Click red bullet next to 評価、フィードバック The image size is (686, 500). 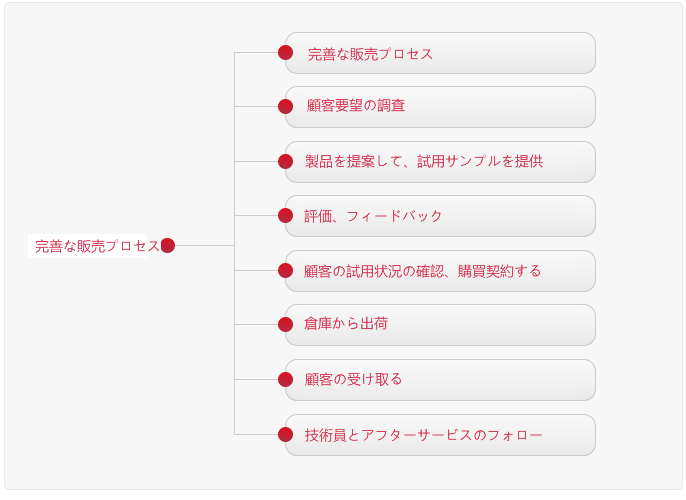tap(285, 215)
